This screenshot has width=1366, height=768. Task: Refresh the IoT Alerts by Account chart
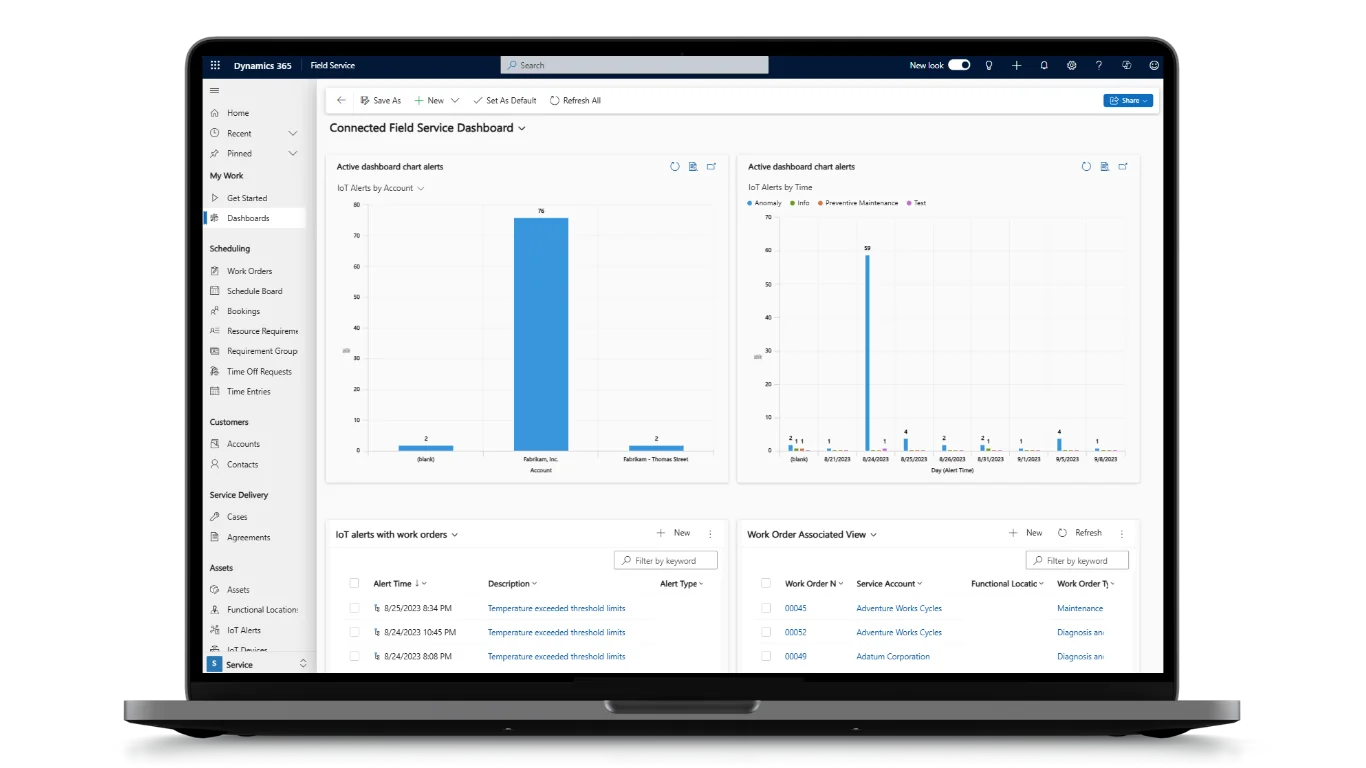(x=675, y=167)
